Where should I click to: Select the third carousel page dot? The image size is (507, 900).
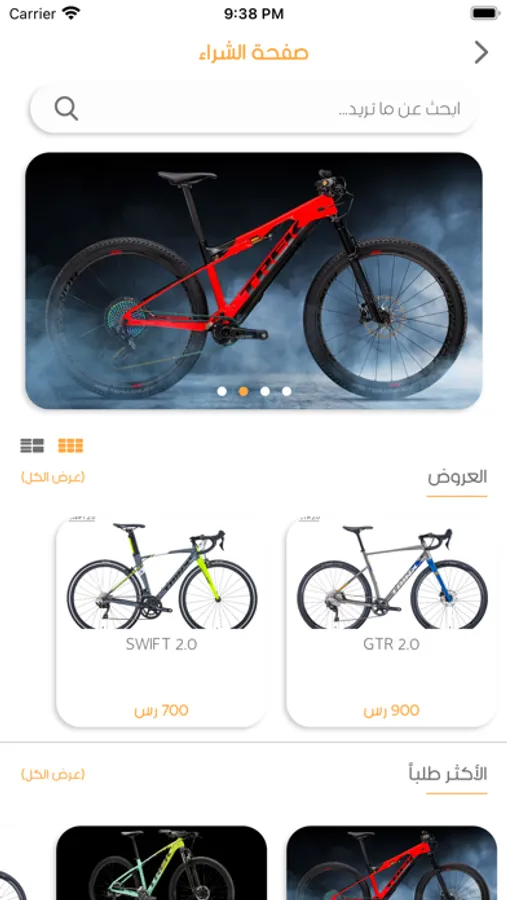pyautogui.click(x=265, y=391)
